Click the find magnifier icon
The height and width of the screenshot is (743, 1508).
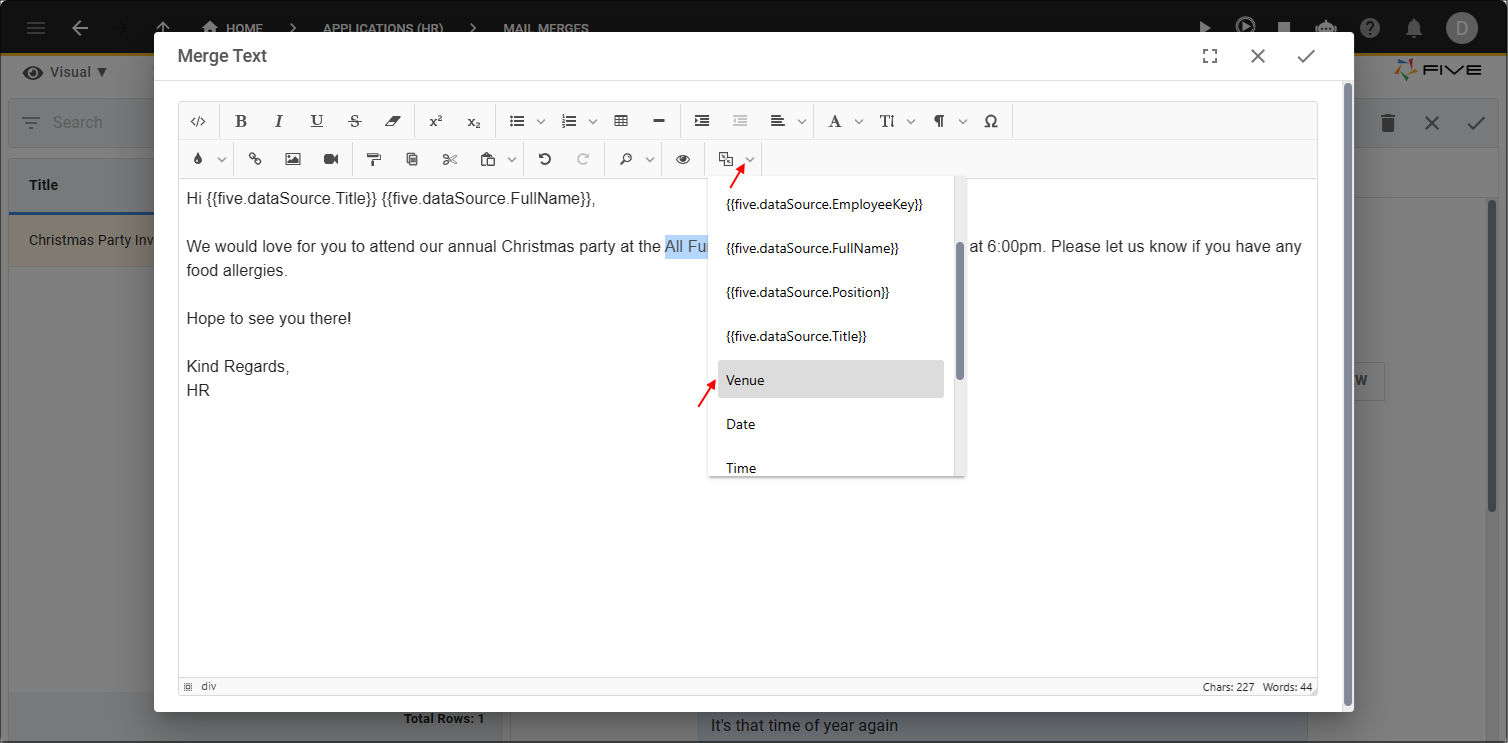[x=626, y=159]
